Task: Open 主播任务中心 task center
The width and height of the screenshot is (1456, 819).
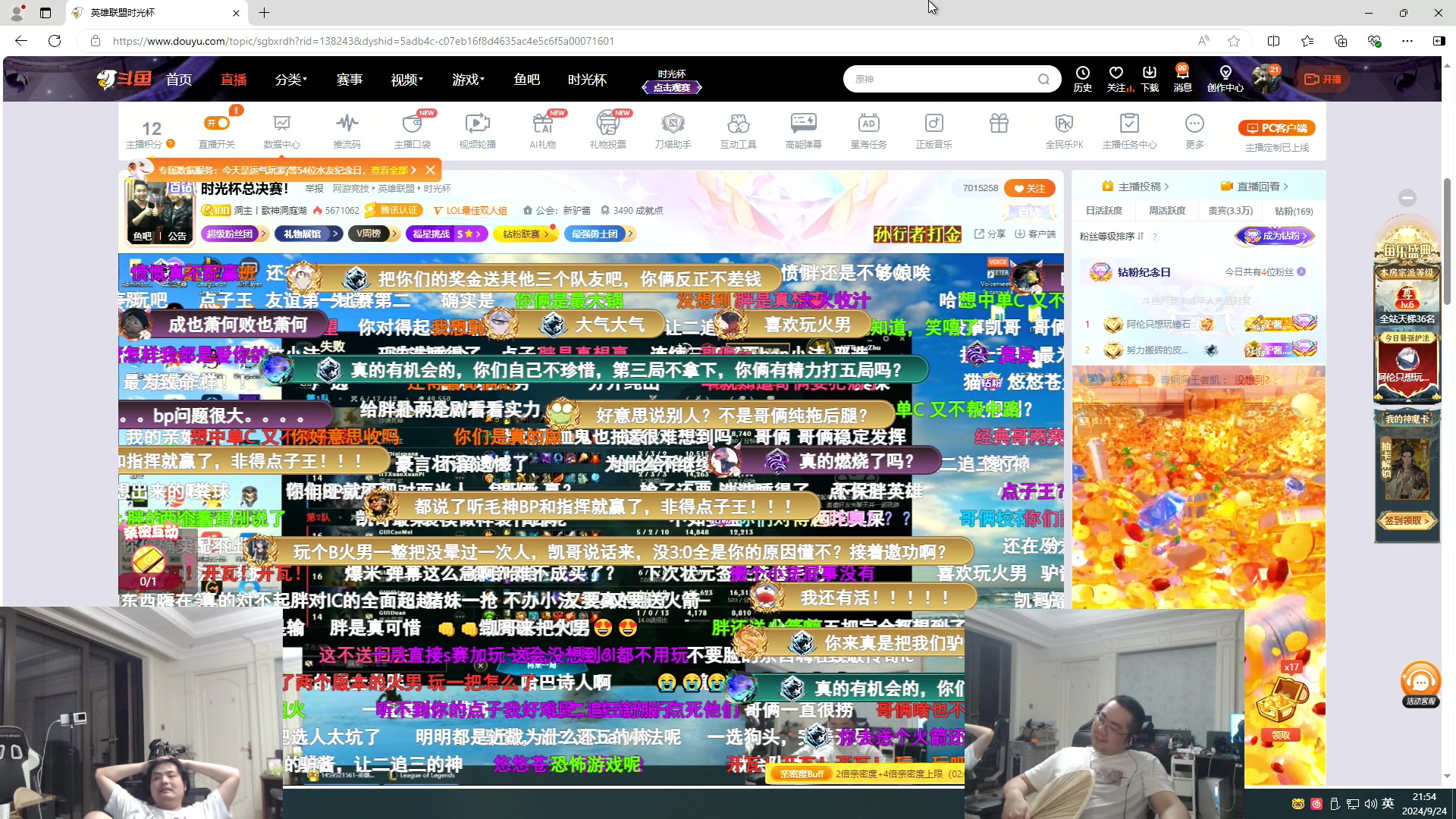Action: [1129, 130]
